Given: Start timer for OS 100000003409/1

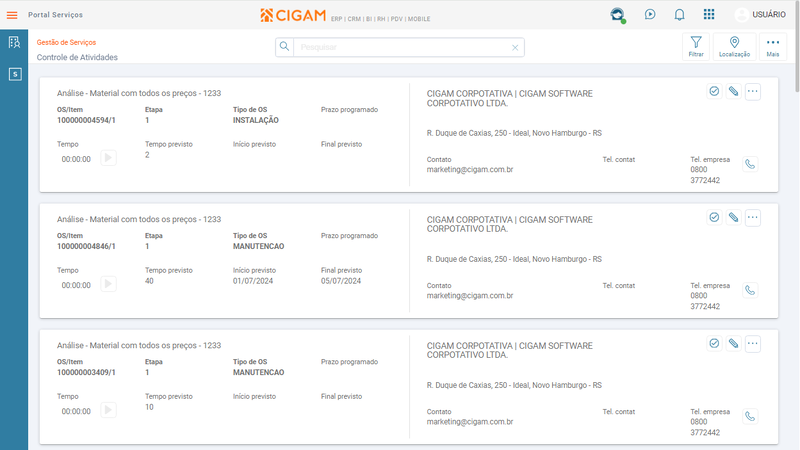Looking at the screenshot, I should tap(108, 410).
